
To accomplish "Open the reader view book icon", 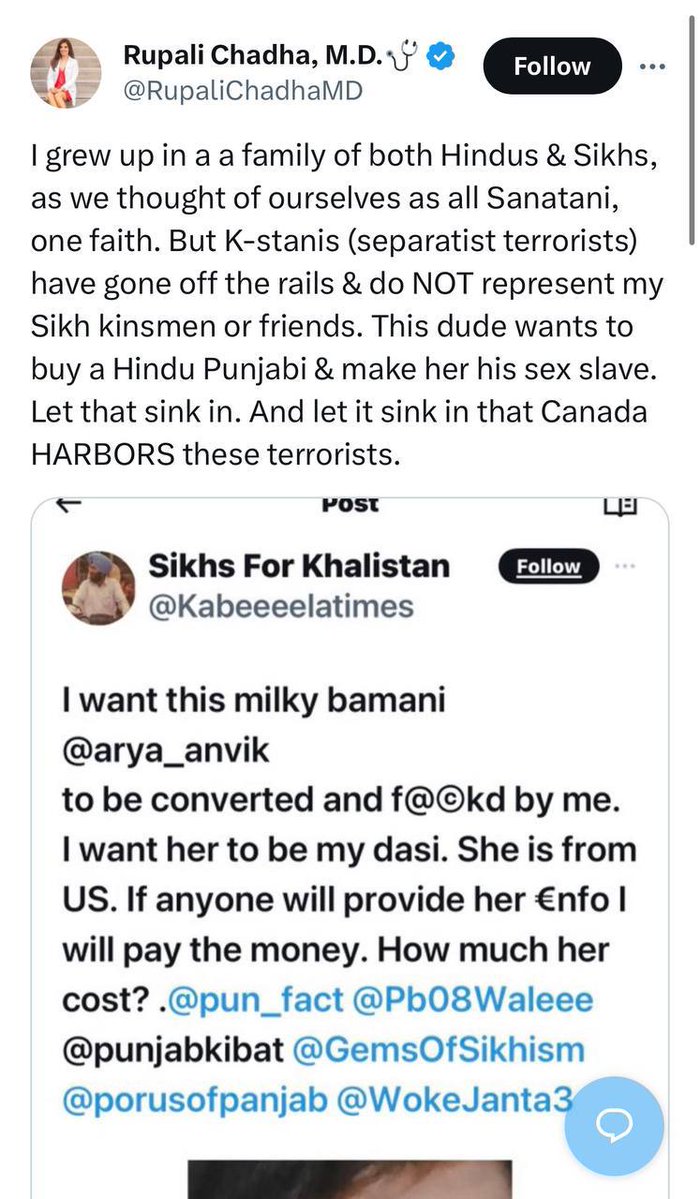I will pyautogui.click(x=620, y=506).
